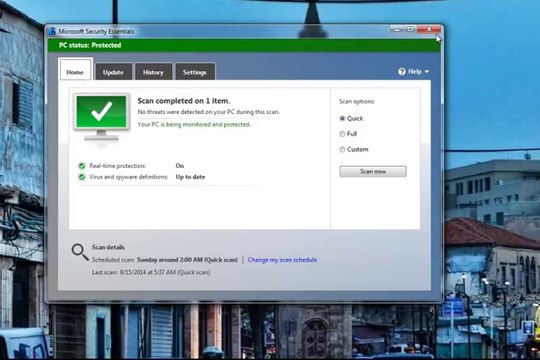This screenshot has height=360, width=540.
Task: Start scanning with Scan now button
Action: pos(373,171)
